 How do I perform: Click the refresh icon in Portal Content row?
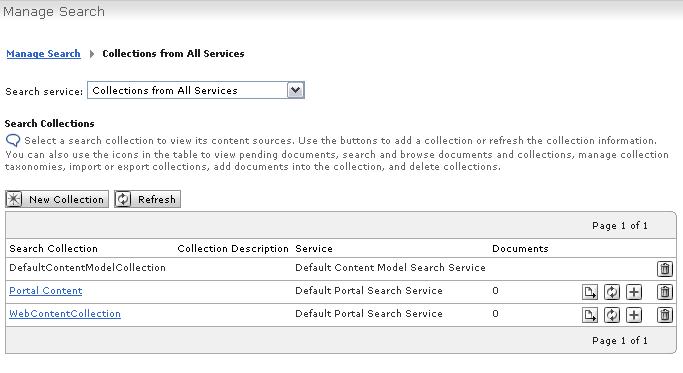point(612,292)
